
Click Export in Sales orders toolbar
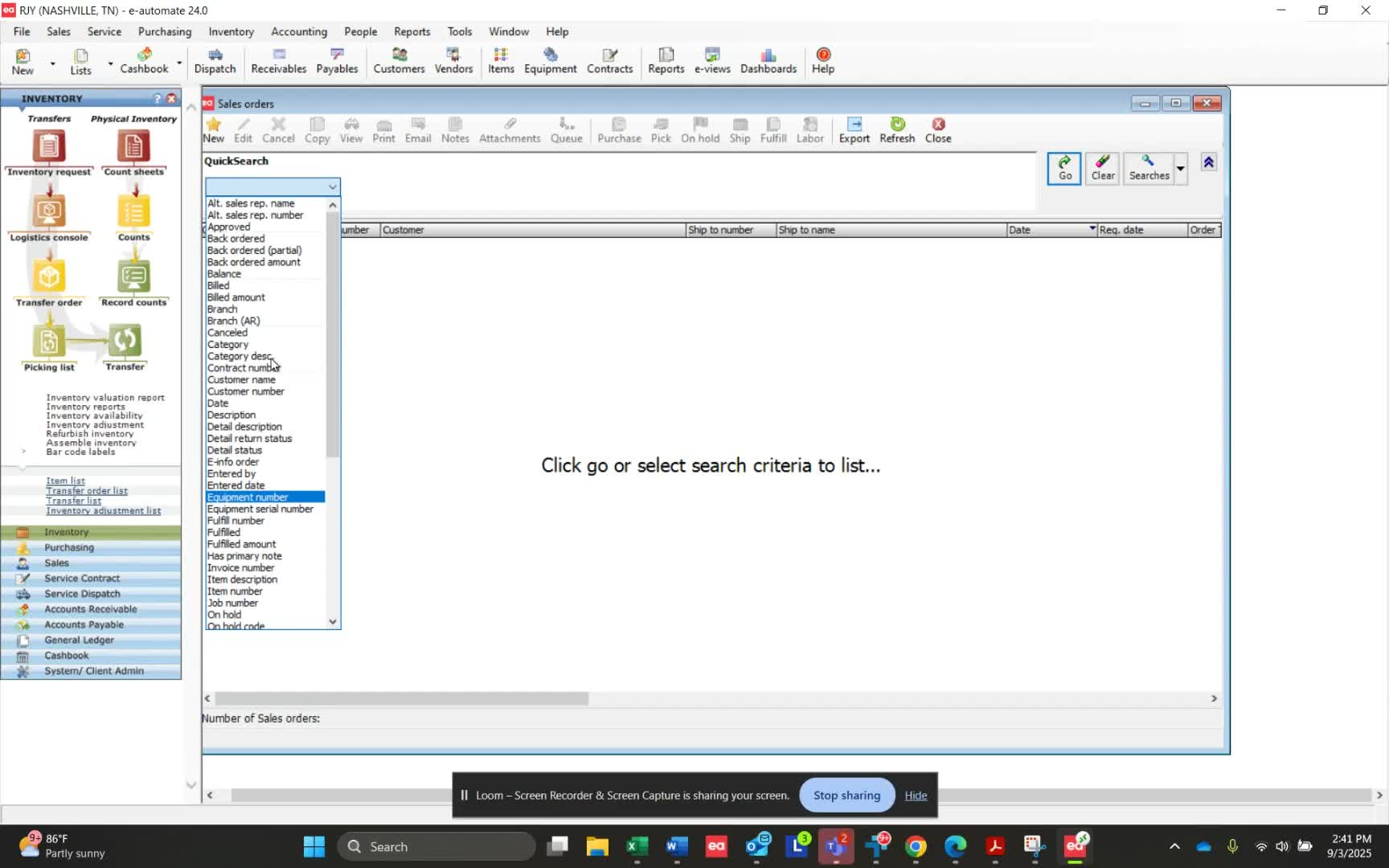coord(854,130)
